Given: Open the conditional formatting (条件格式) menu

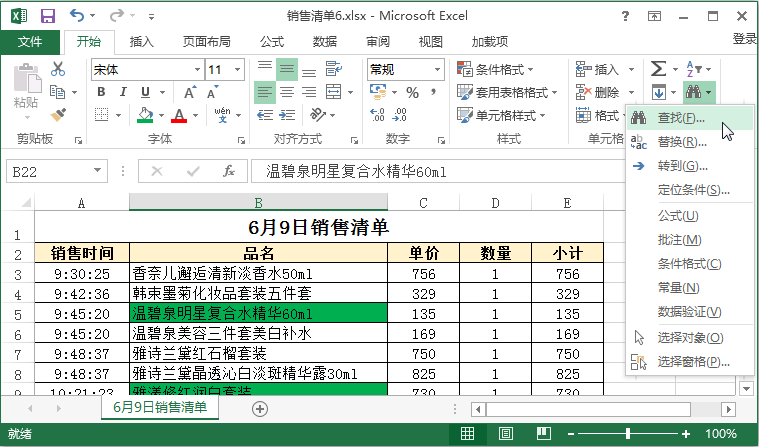Looking at the screenshot, I should click(495, 69).
